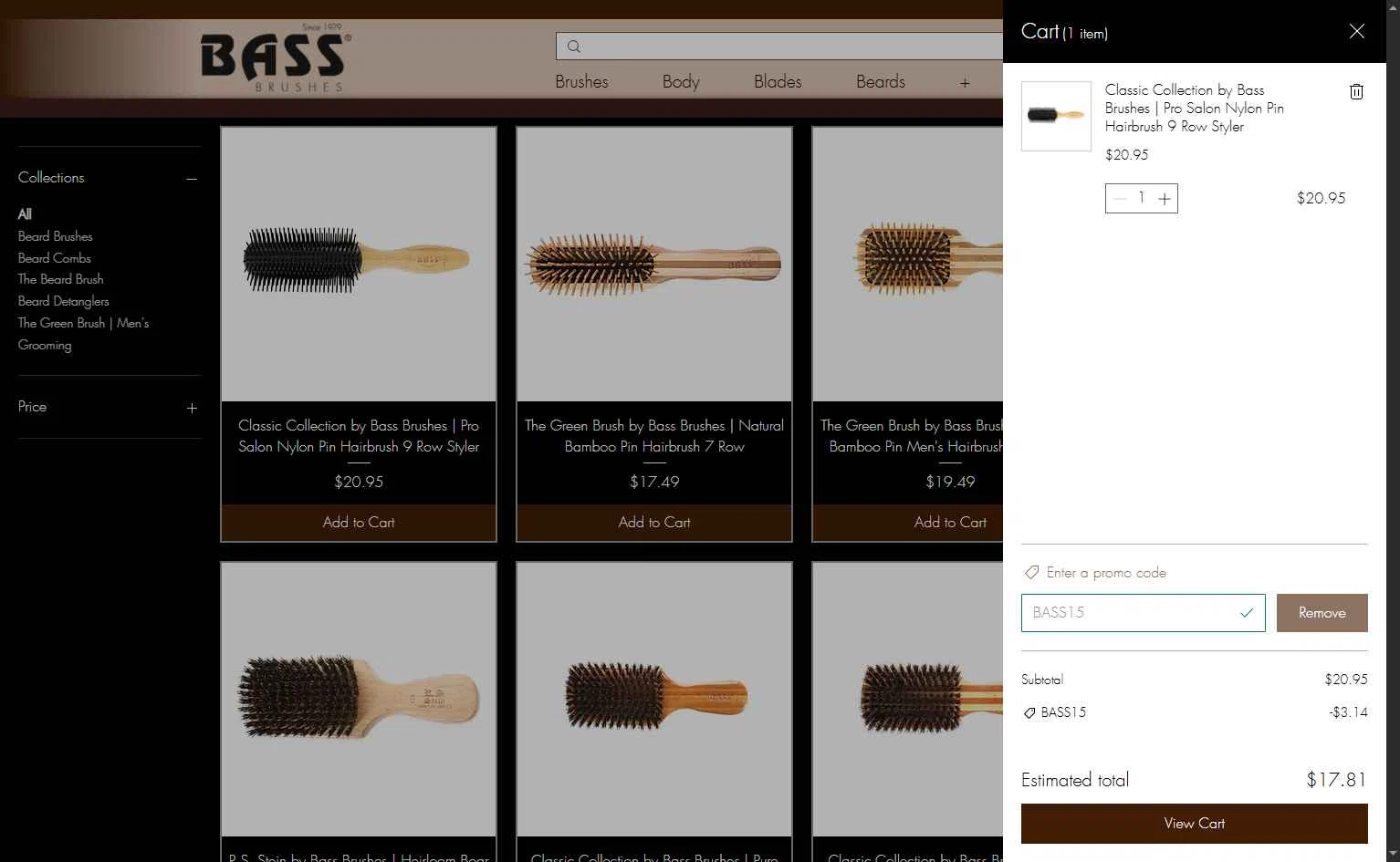Expand more navigation items with the plus

pyautogui.click(x=965, y=83)
